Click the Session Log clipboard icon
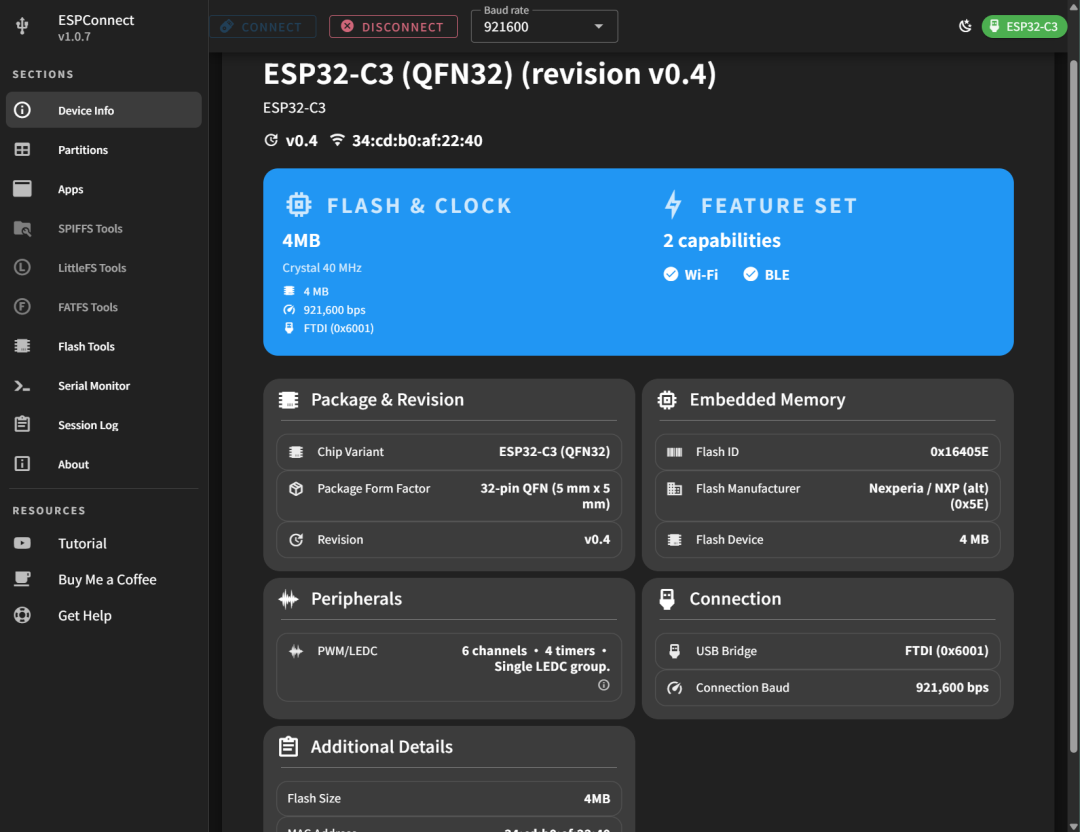Image resolution: width=1080 pixels, height=832 pixels. coord(23,425)
